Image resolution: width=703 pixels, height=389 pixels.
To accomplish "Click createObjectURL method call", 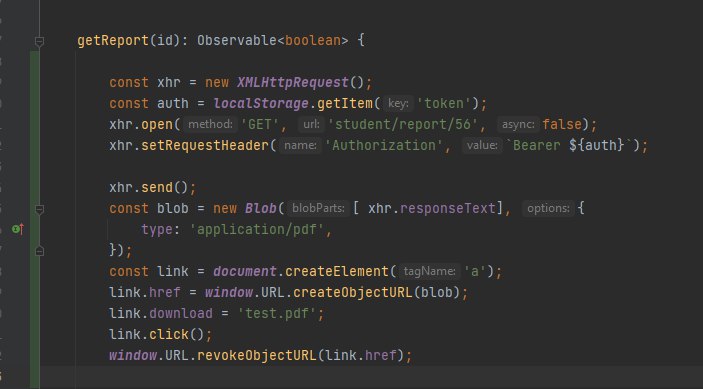I will click(x=352, y=293).
